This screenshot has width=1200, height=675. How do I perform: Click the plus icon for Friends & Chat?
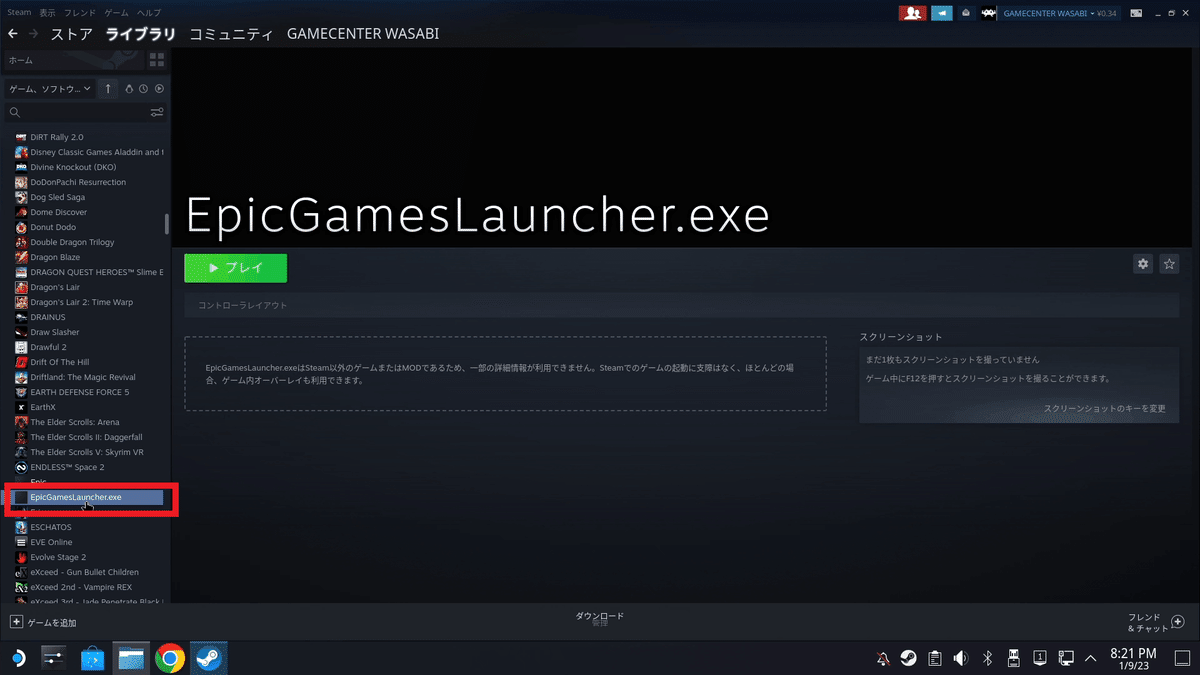click(1178, 621)
